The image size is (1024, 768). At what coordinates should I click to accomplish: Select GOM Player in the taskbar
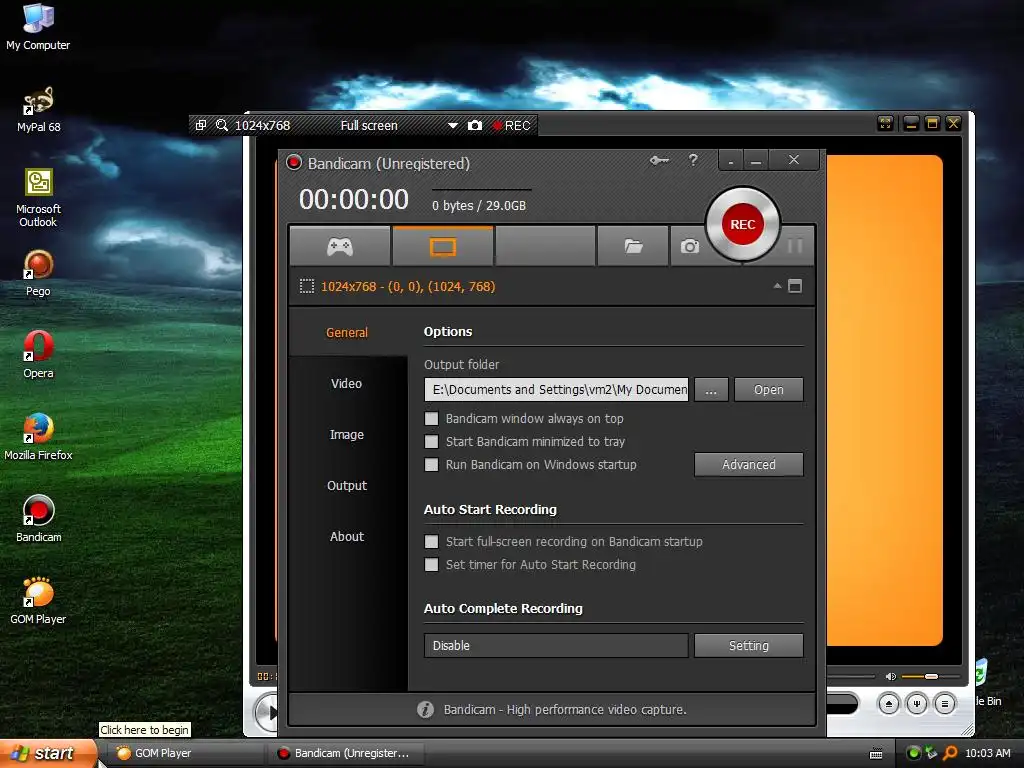(x=186, y=753)
